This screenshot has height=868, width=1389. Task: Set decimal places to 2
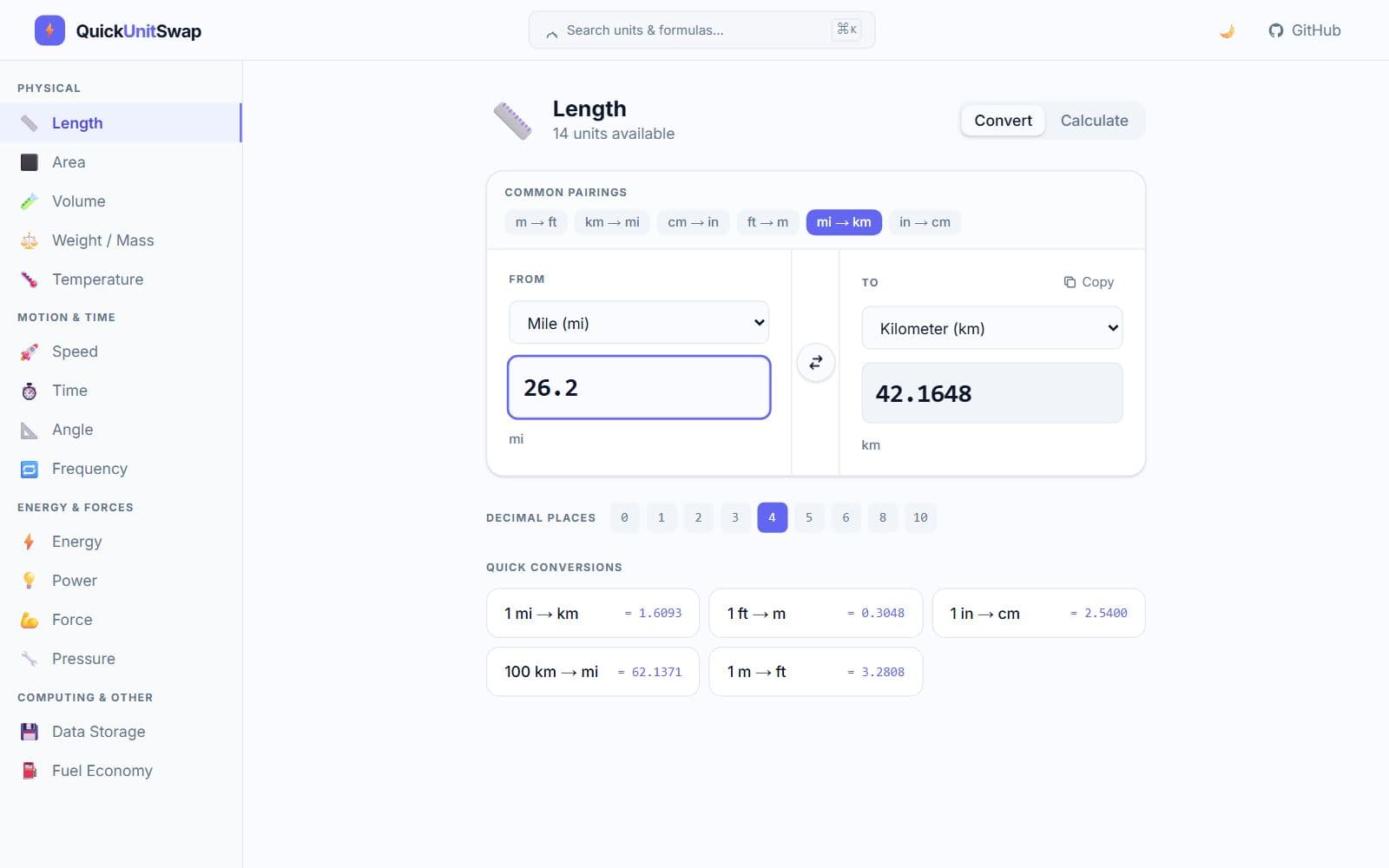pos(698,517)
